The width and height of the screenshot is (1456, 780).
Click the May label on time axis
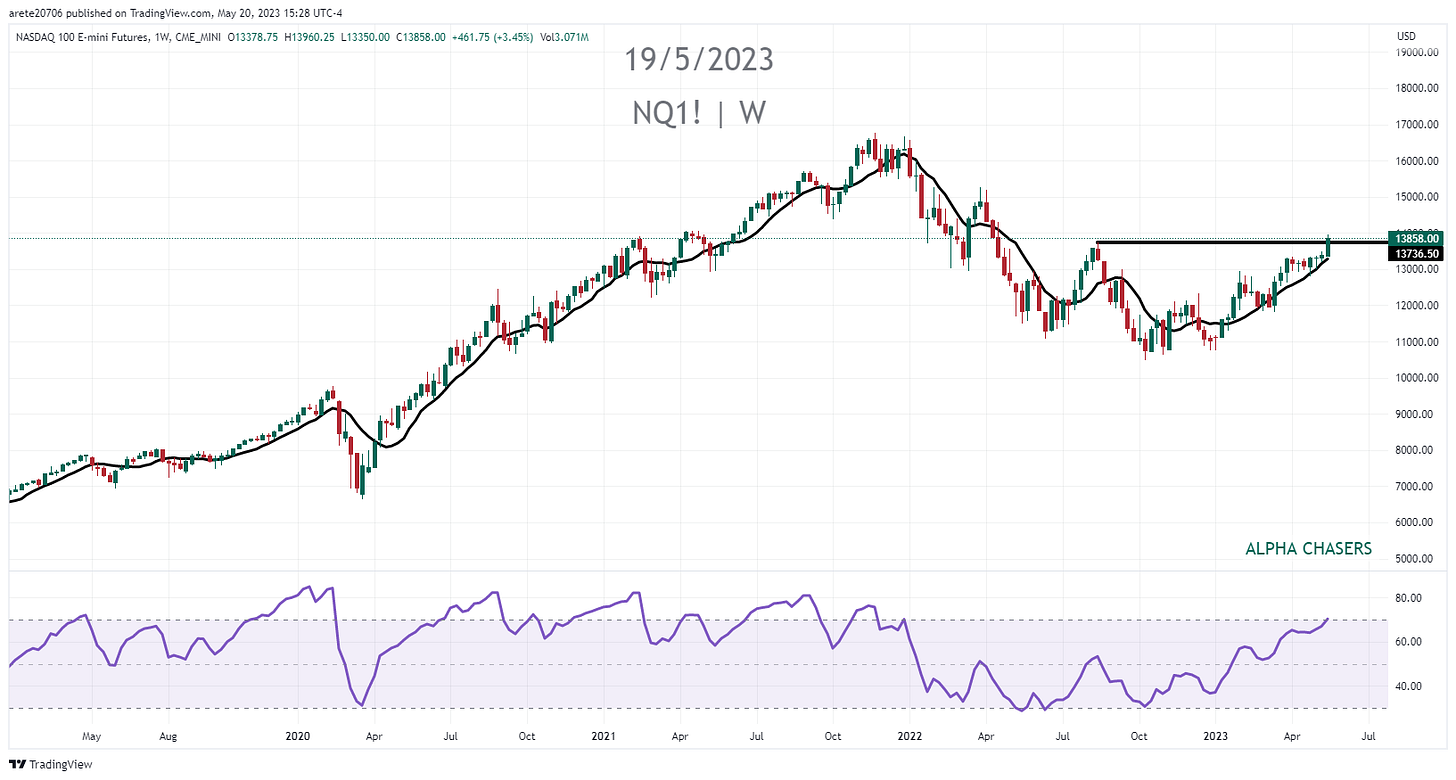91,735
